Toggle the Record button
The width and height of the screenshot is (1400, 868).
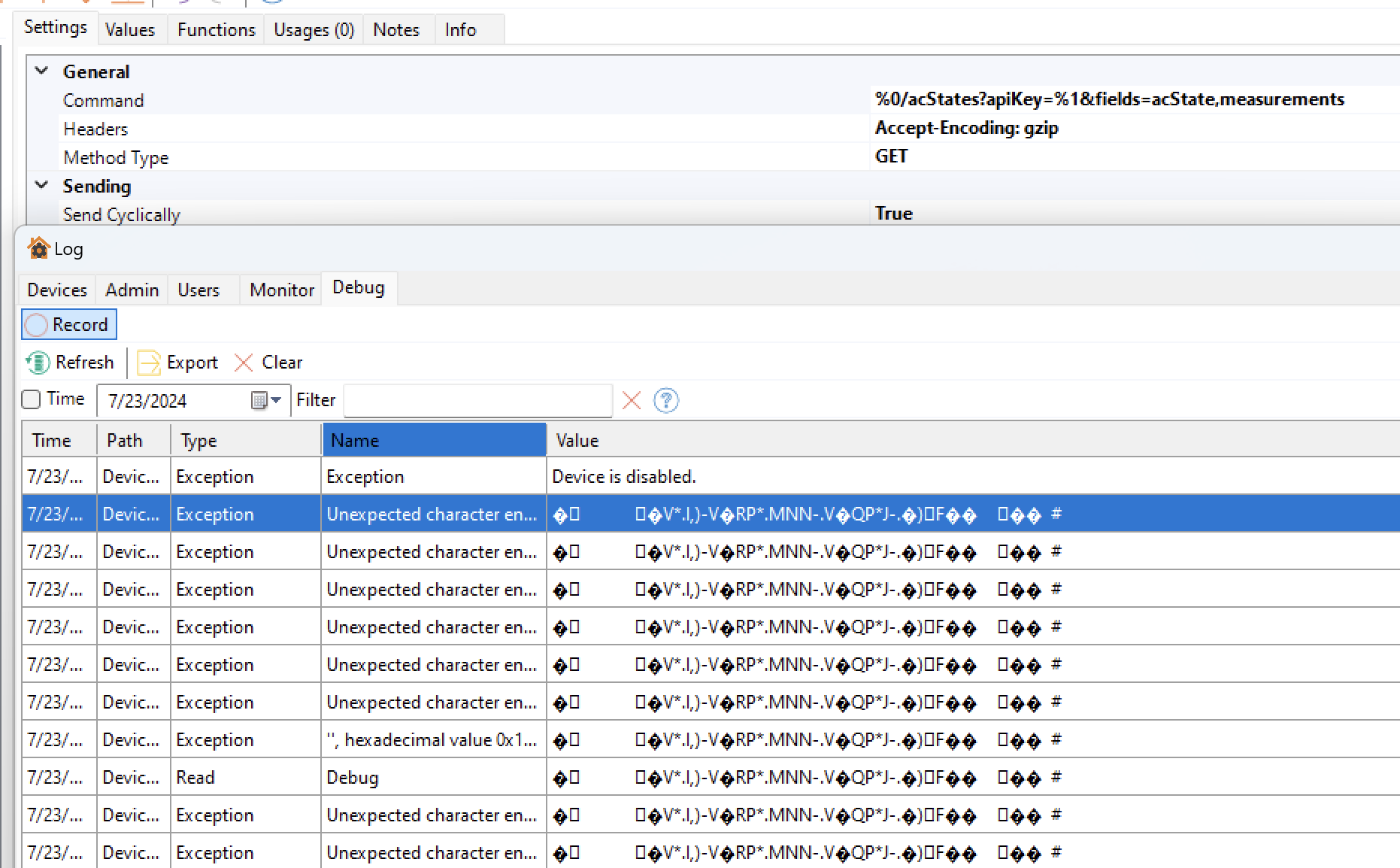click(x=69, y=325)
